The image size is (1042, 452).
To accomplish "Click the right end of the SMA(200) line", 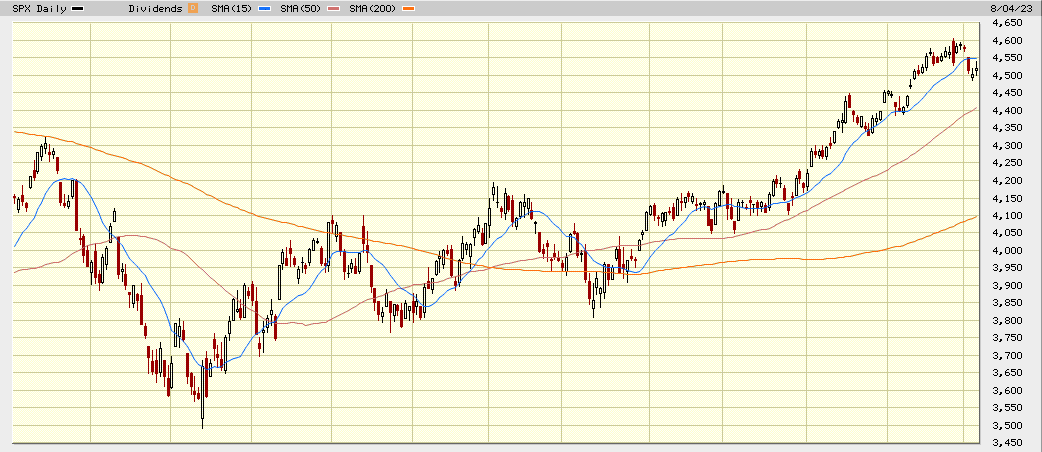I will coord(976,217).
